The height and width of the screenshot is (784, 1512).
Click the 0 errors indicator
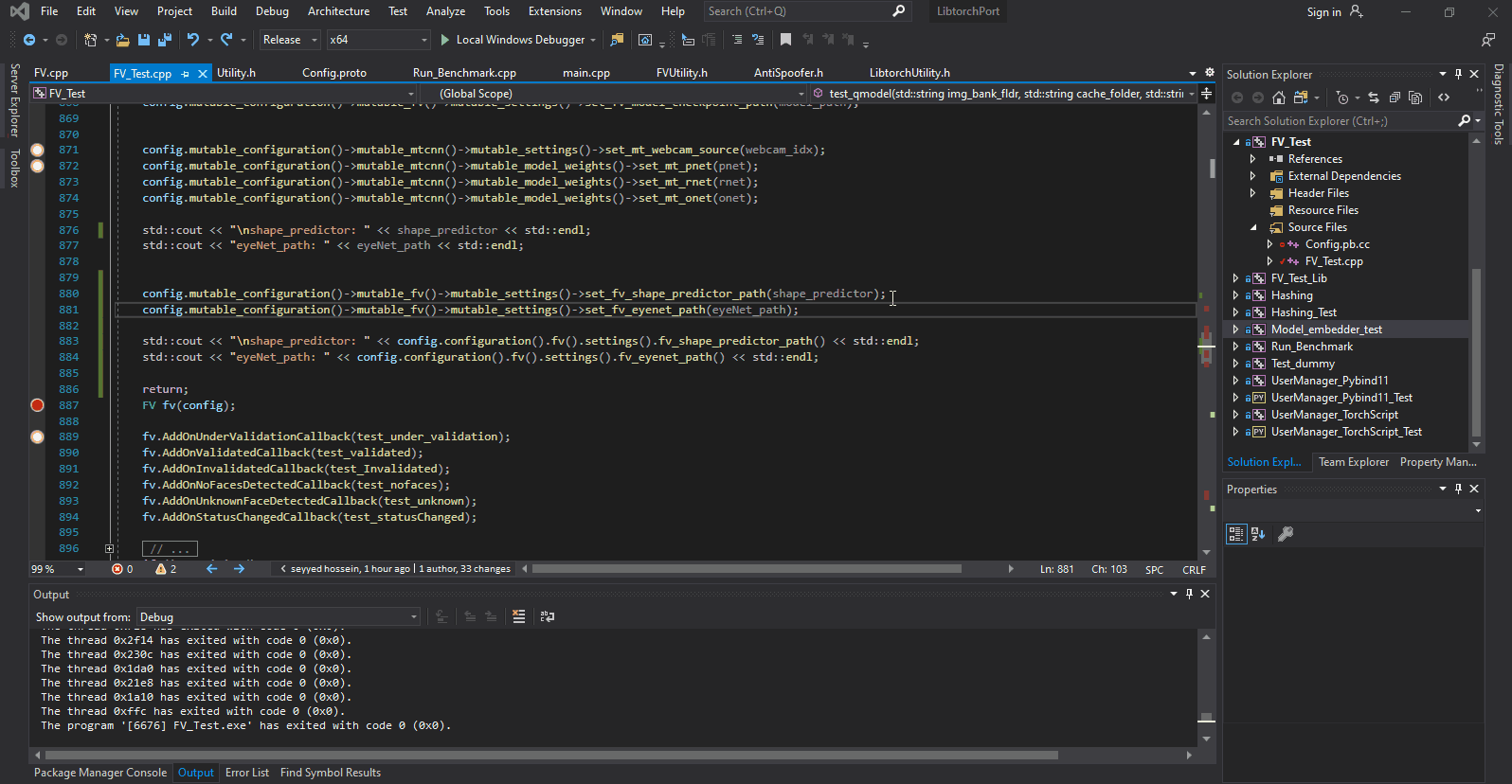point(122,569)
